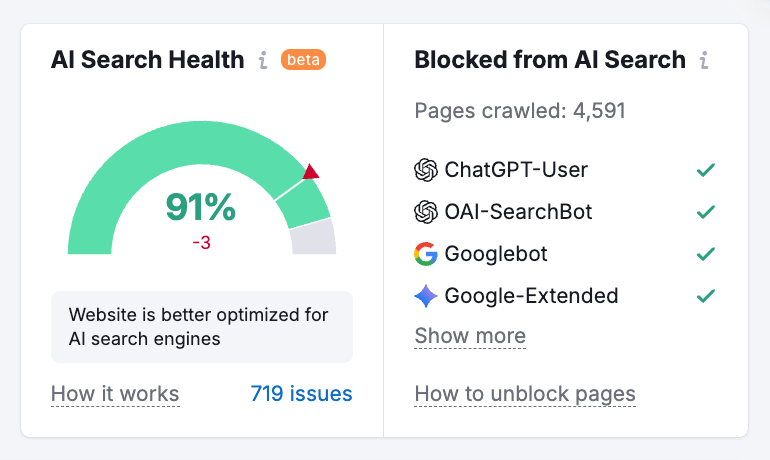Click the red triangle gauge marker

[310, 173]
